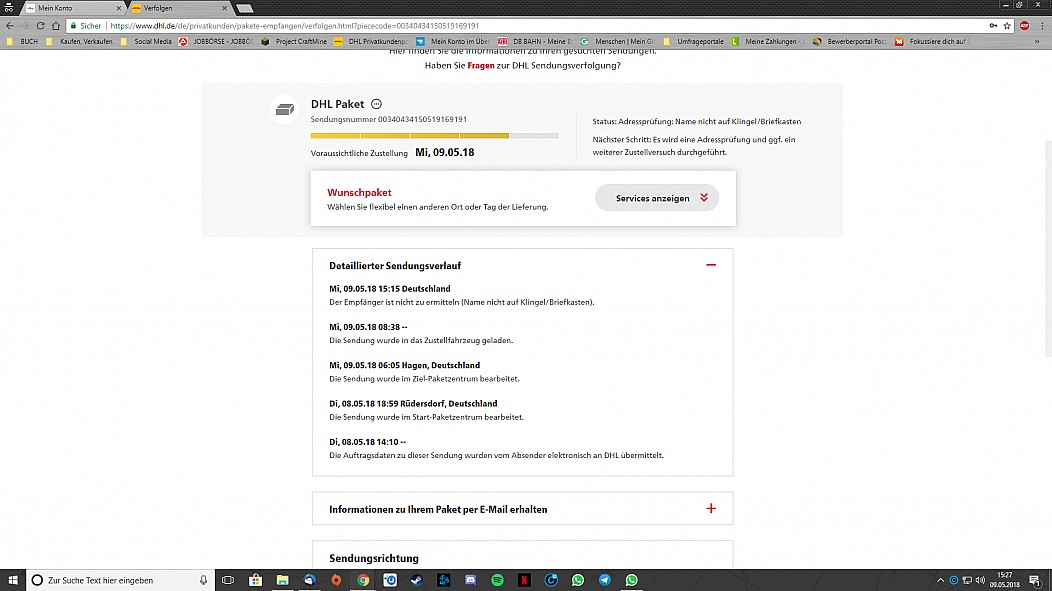Click Windows search box on taskbar
1052x591 pixels.
121,580
